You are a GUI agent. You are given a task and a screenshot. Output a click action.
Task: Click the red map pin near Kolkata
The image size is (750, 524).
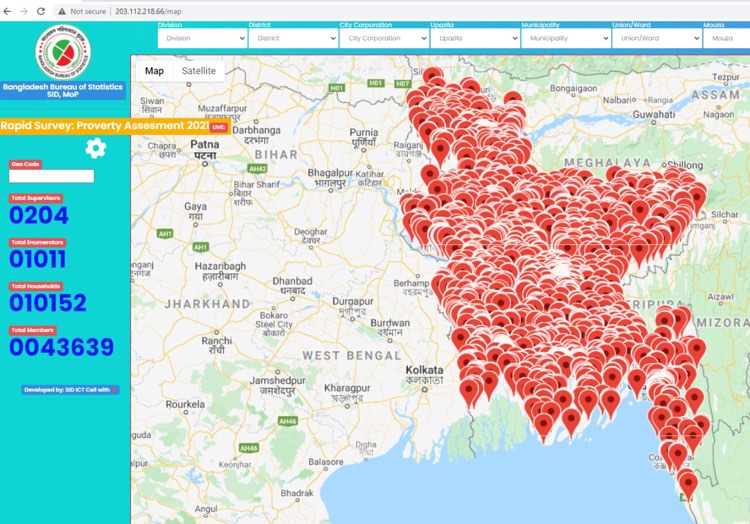[470, 388]
